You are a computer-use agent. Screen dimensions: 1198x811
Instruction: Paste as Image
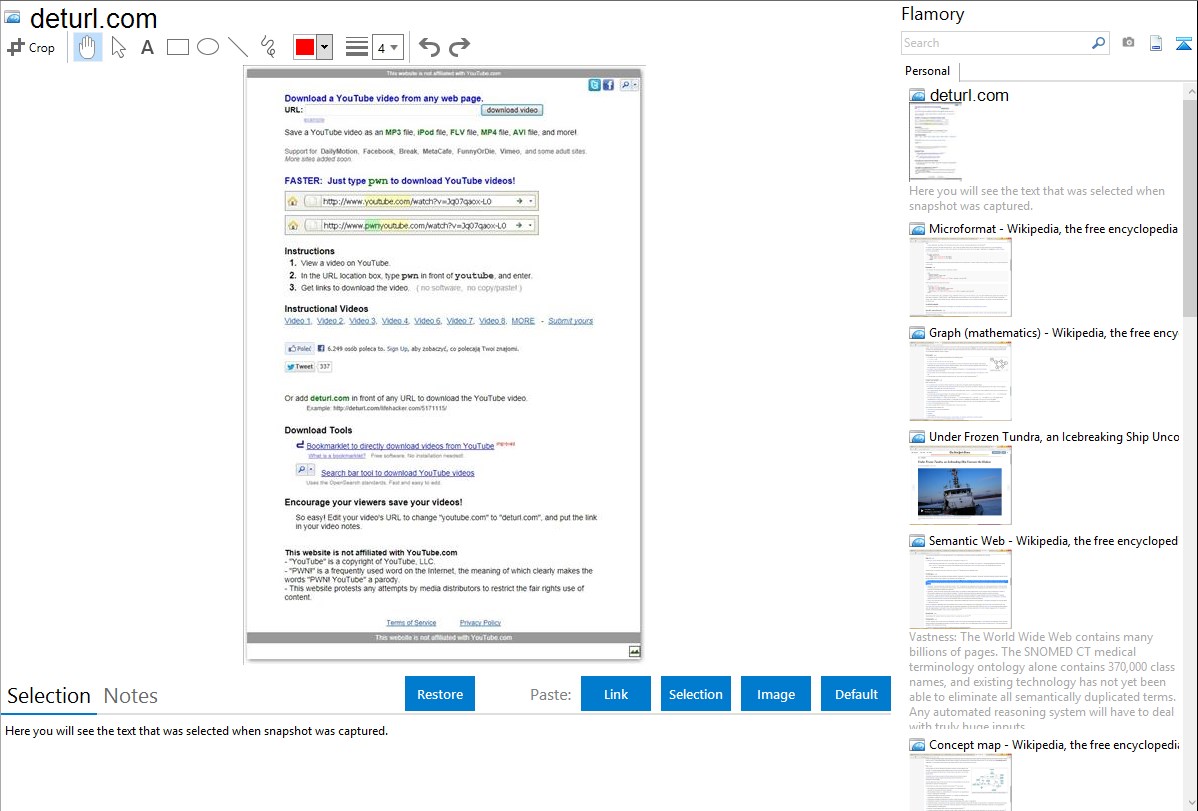point(775,694)
